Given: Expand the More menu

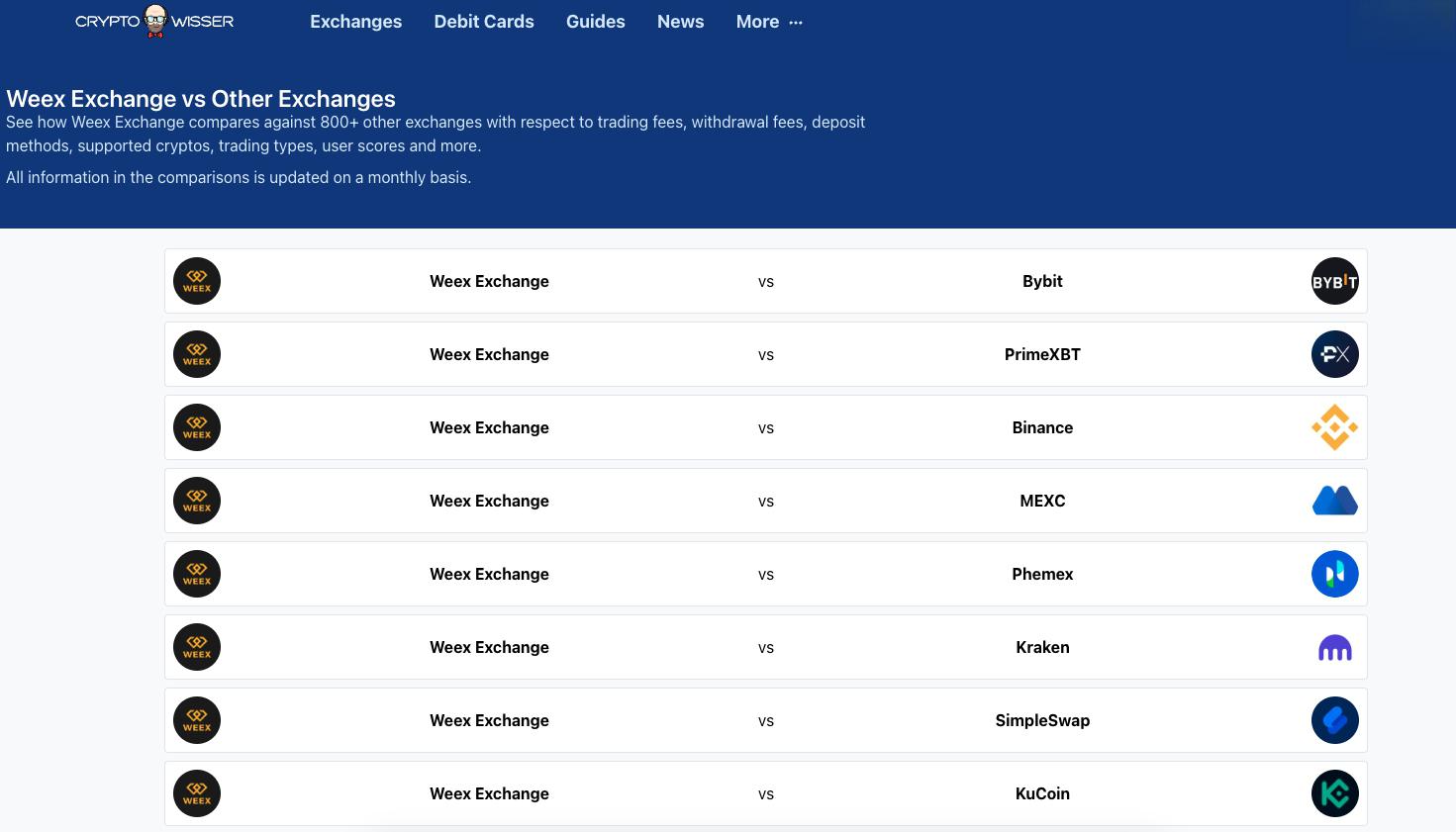Looking at the screenshot, I should point(769,22).
